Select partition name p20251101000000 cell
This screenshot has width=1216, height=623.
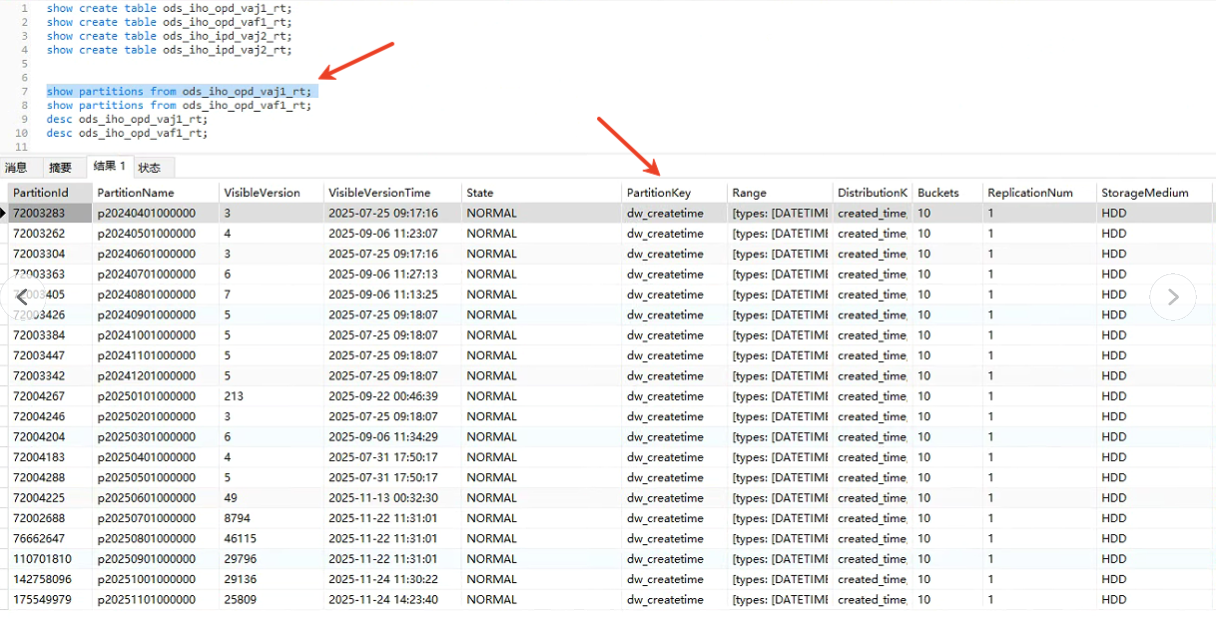[x=146, y=600]
